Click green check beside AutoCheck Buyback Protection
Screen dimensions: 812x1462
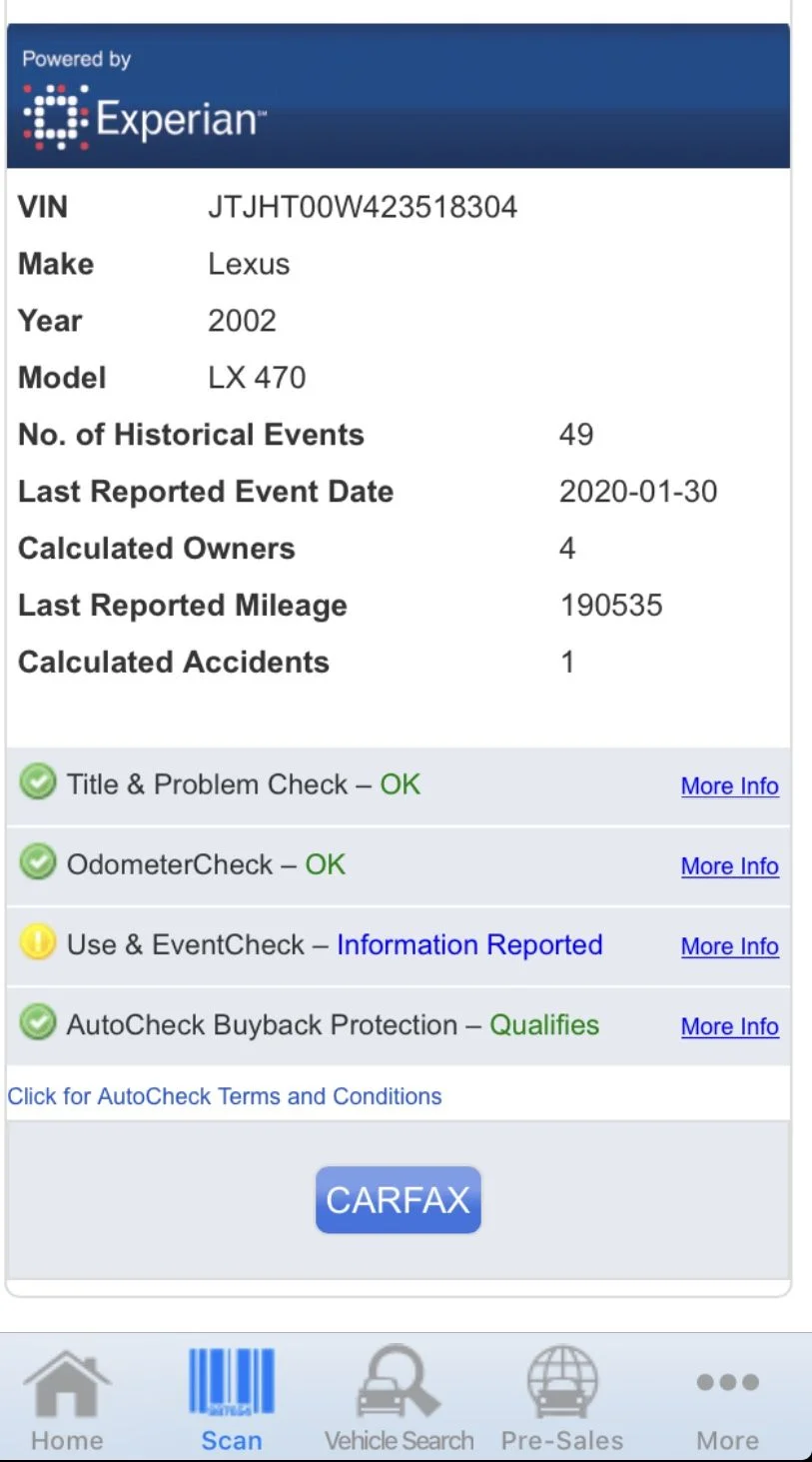coord(38,1023)
